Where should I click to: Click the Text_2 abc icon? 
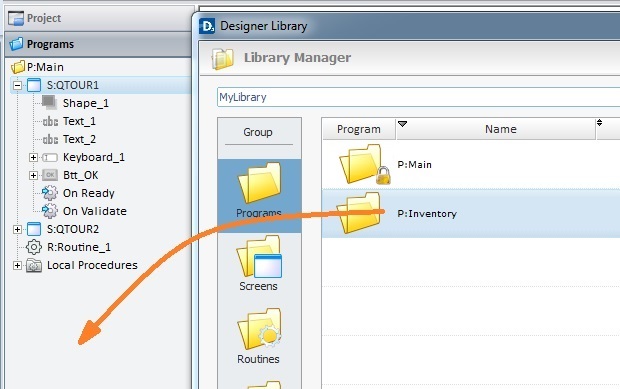50,139
